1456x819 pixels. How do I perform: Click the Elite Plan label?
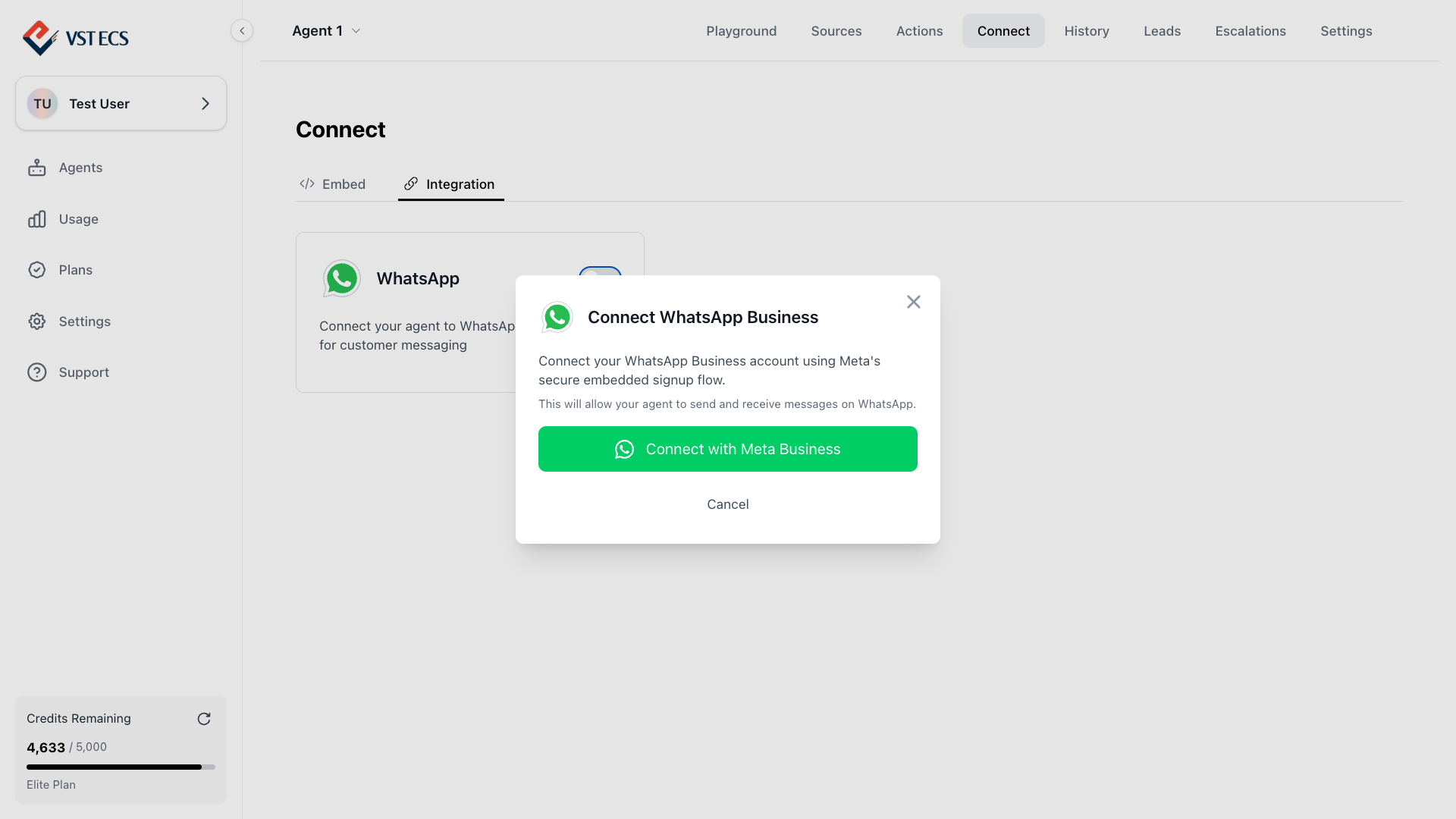click(51, 785)
